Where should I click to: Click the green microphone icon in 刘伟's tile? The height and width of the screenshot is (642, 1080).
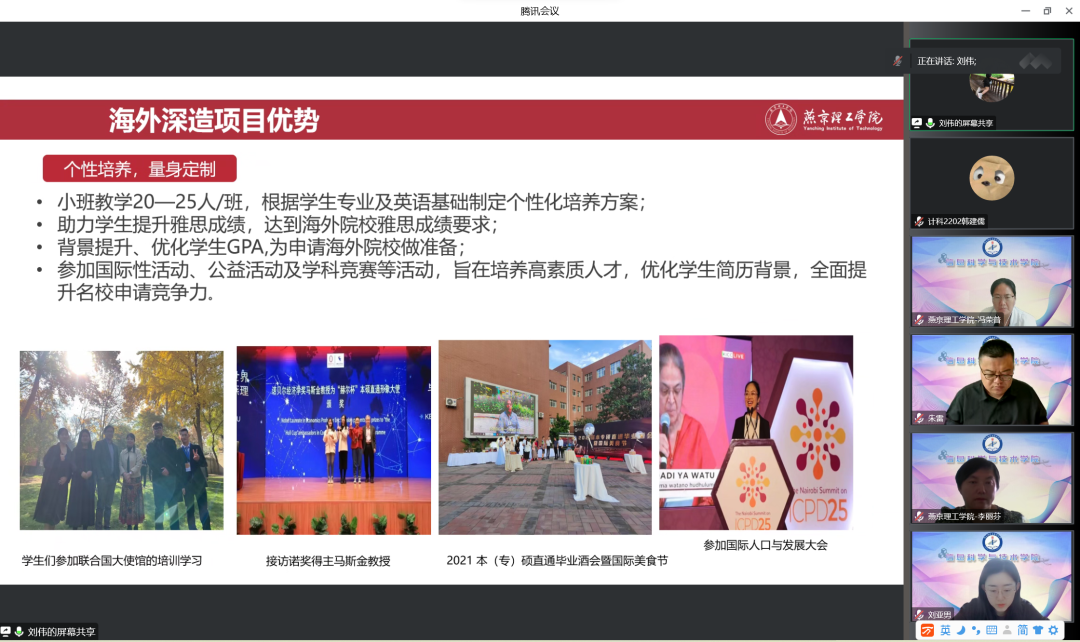[x=930, y=123]
